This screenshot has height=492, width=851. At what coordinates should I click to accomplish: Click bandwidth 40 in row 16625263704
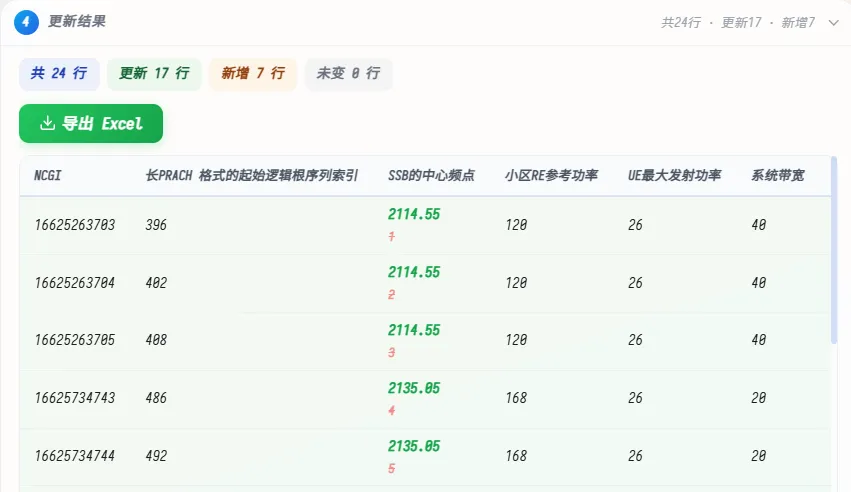pyautogui.click(x=759, y=283)
